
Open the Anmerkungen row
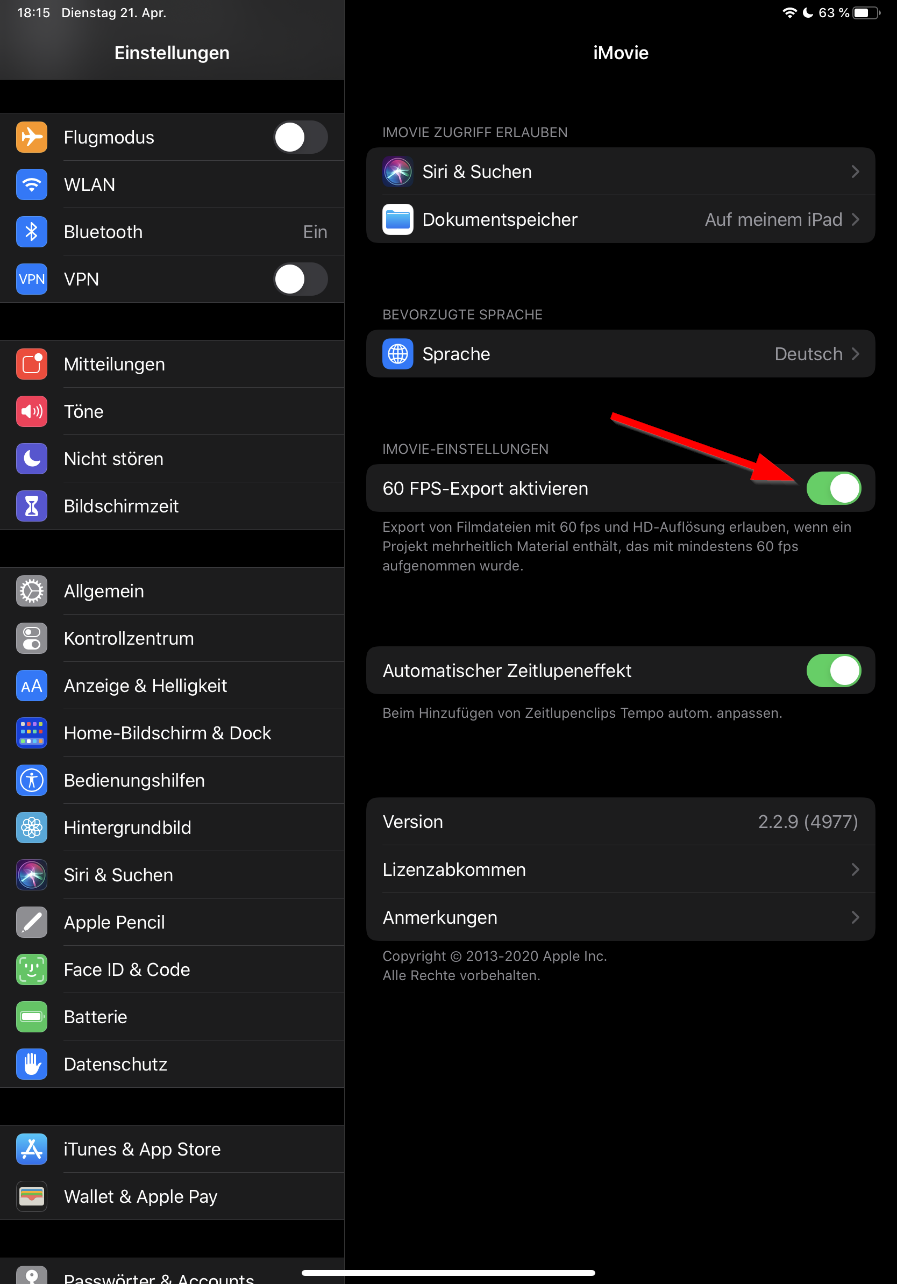click(x=620, y=918)
